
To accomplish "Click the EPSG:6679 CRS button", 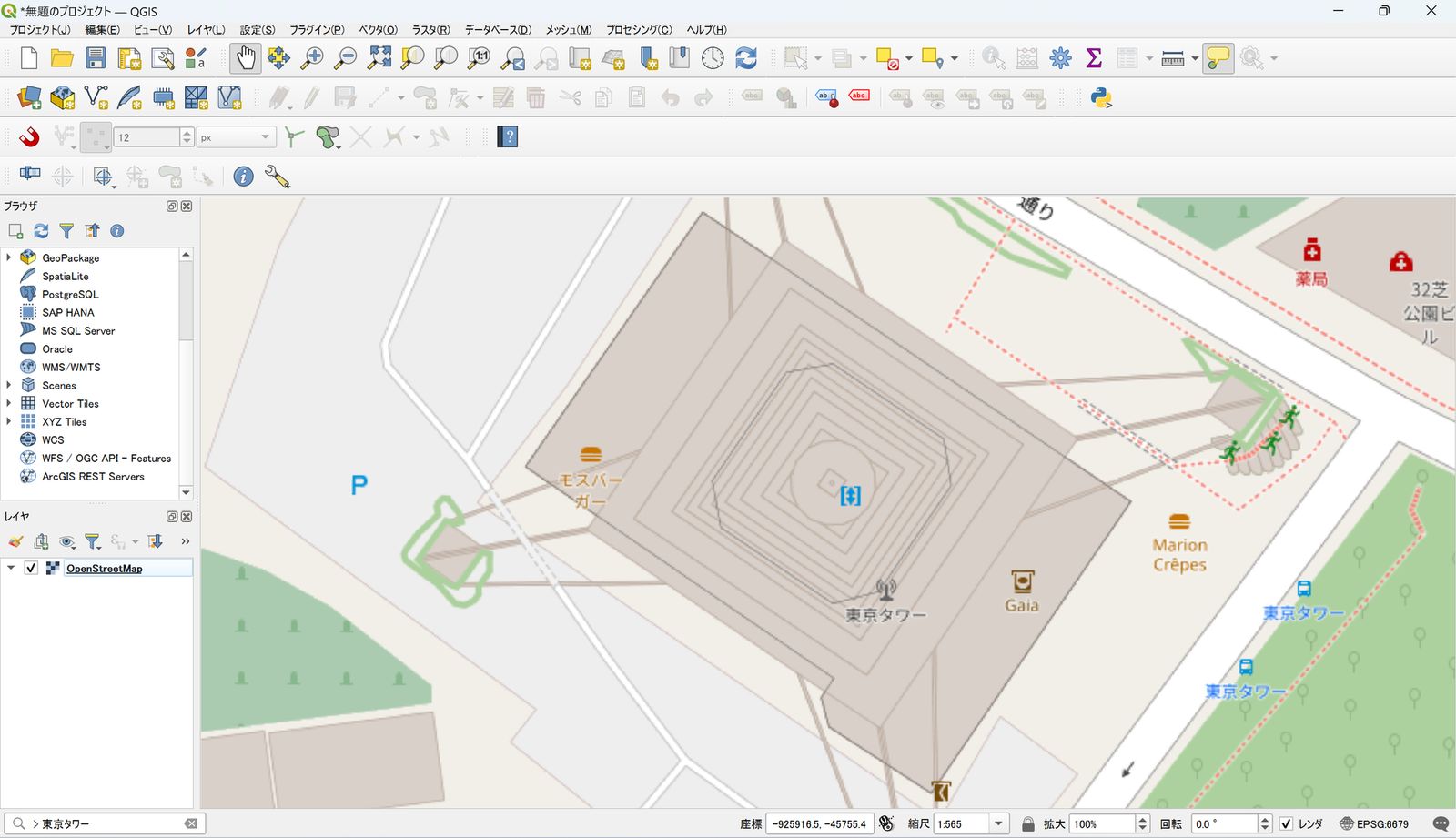I will (x=1374, y=823).
